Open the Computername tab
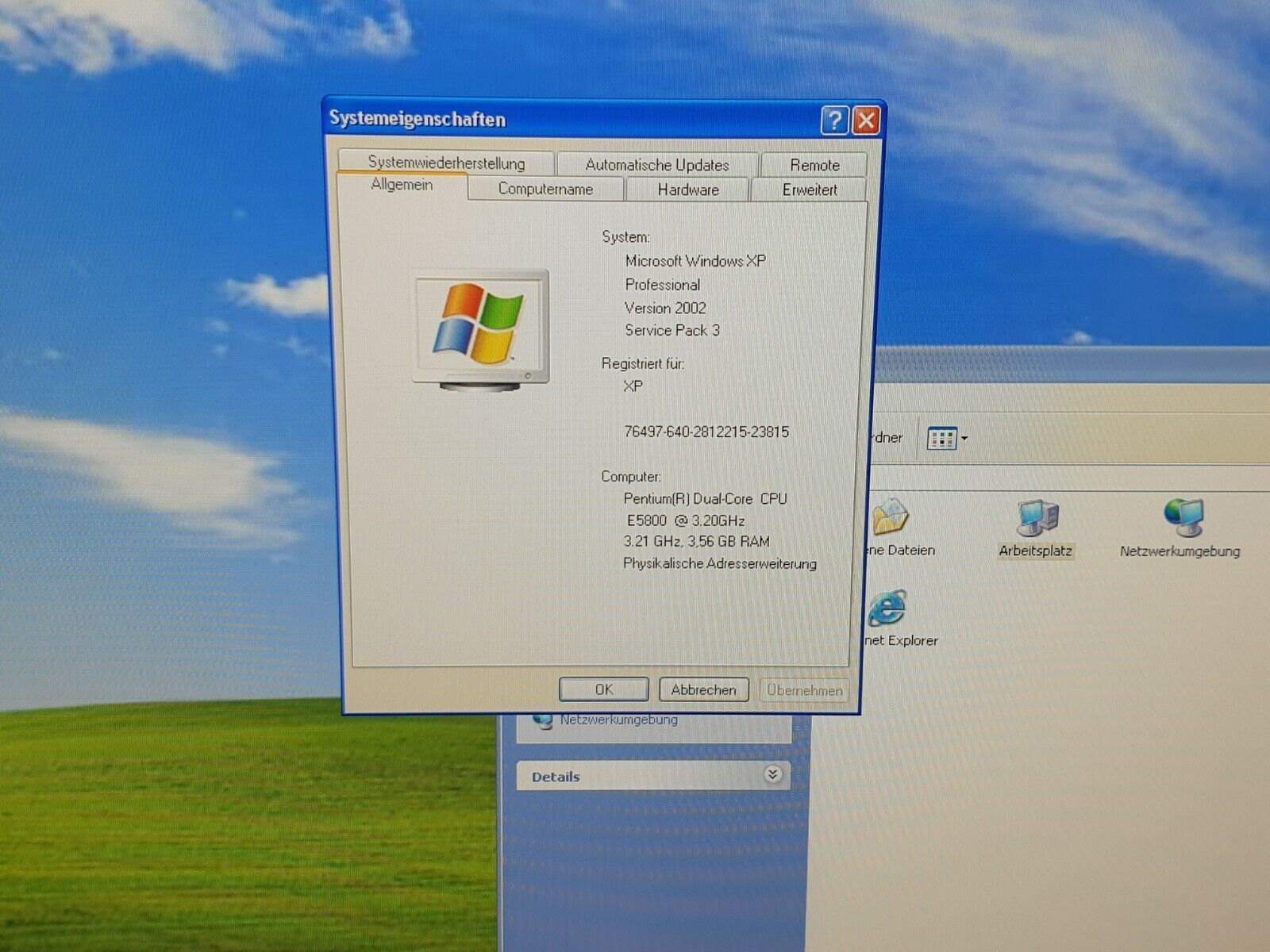The height and width of the screenshot is (952, 1270). tap(545, 189)
